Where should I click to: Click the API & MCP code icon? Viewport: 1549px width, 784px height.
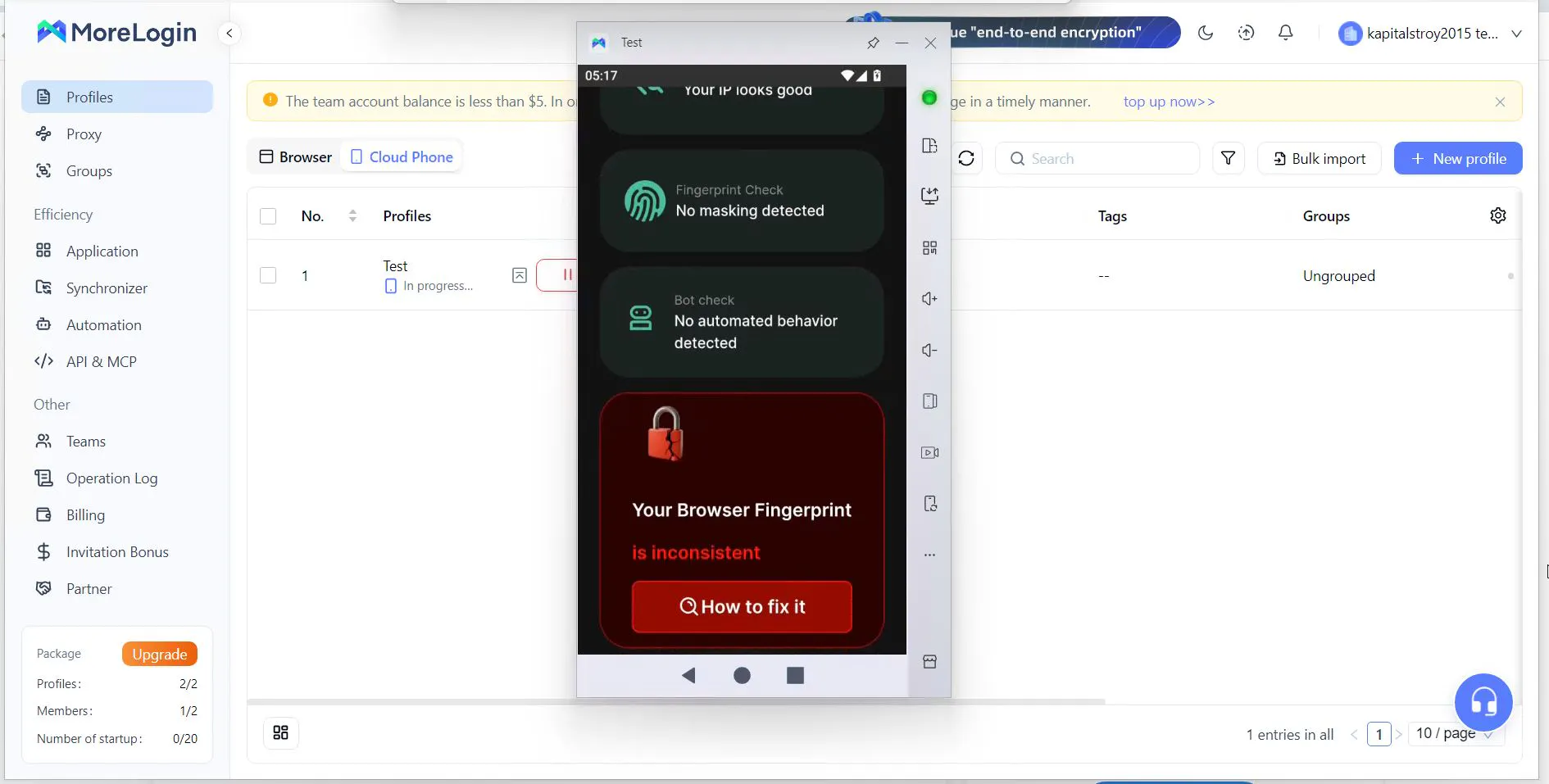(x=43, y=361)
